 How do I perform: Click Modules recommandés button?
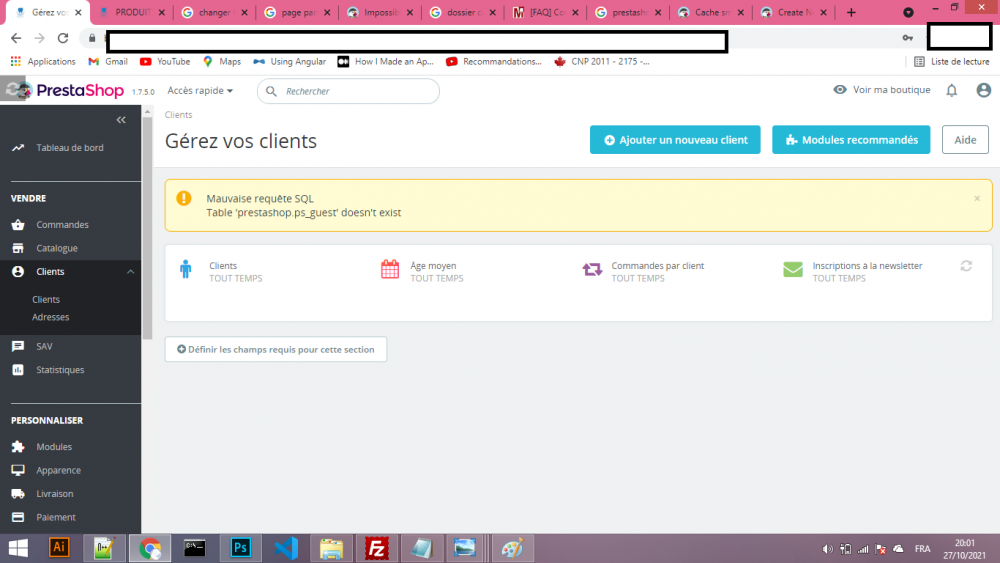coord(851,140)
